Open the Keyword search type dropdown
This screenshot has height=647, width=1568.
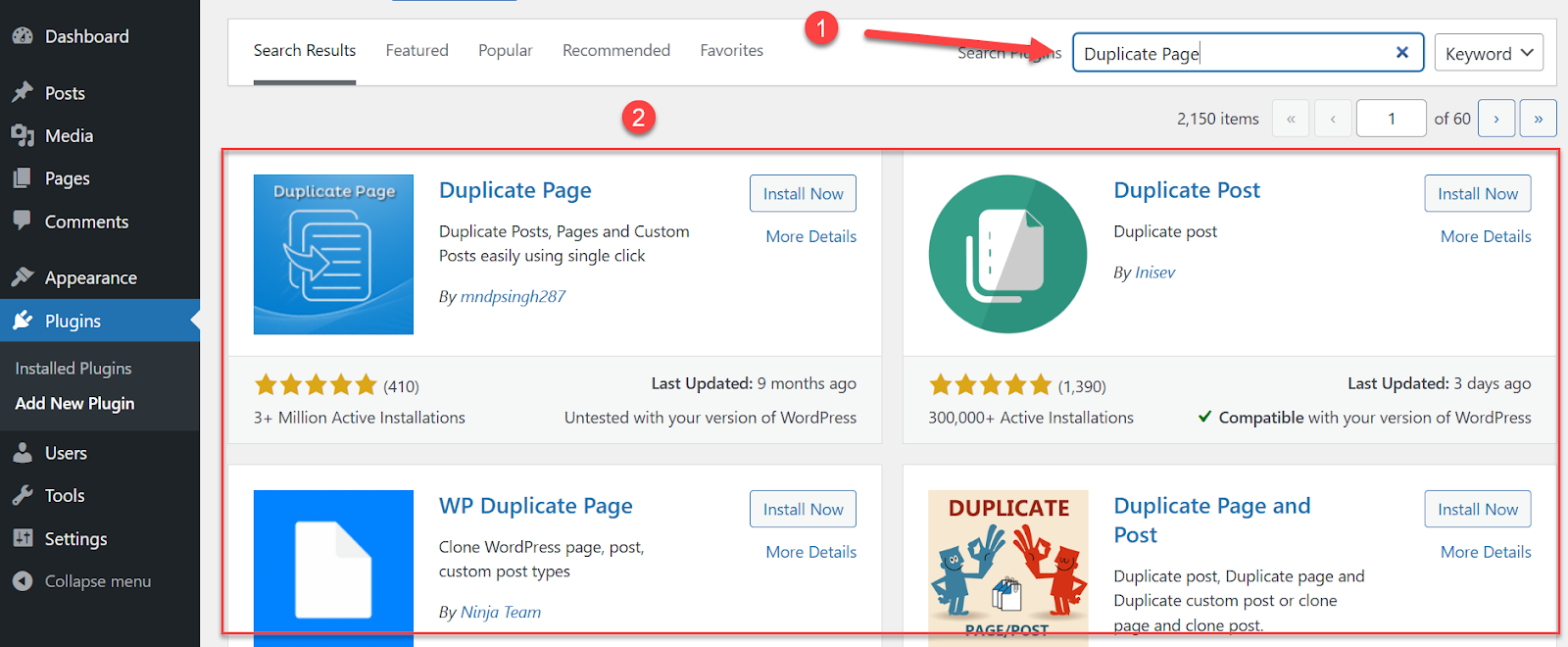pyautogui.click(x=1489, y=53)
